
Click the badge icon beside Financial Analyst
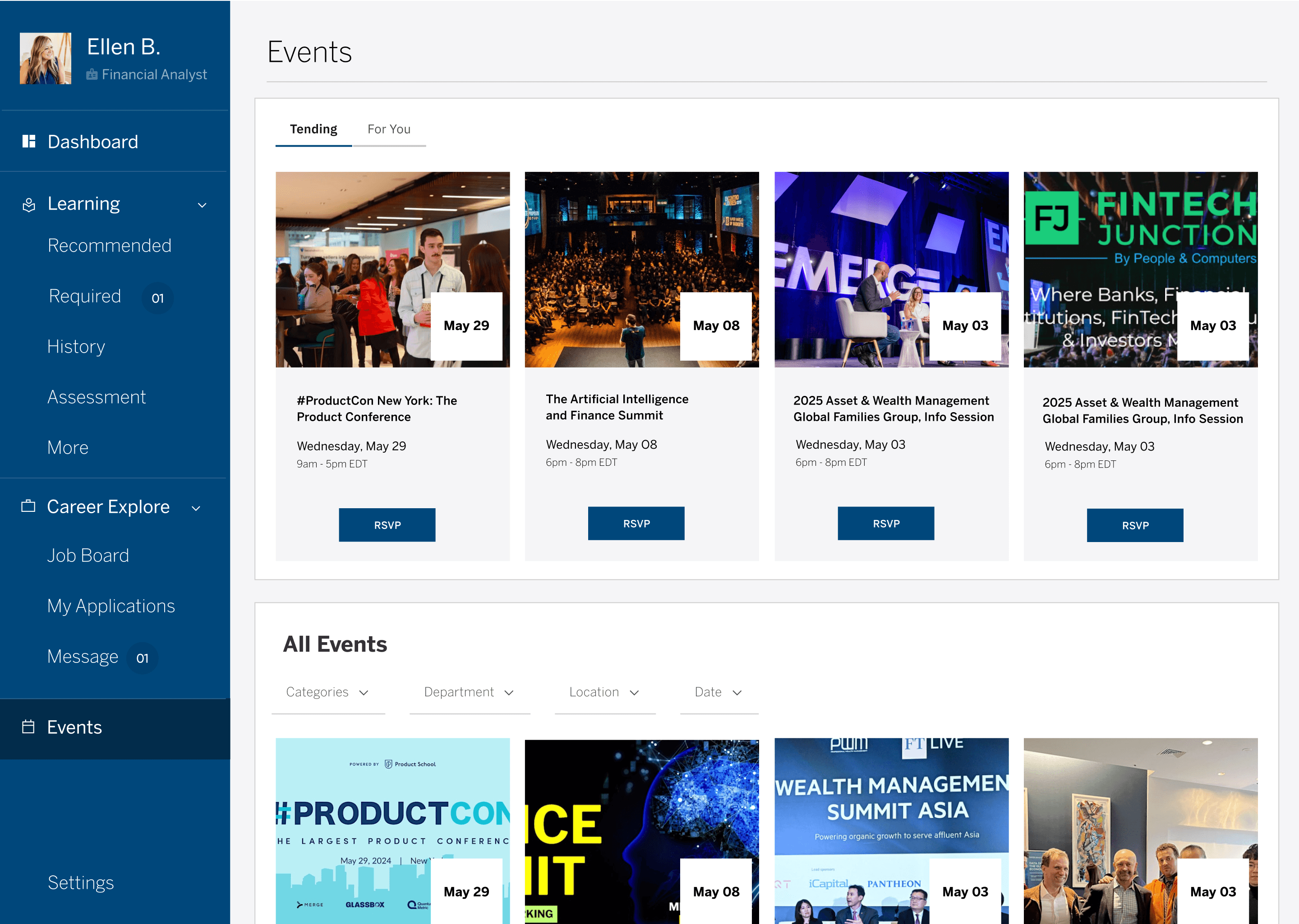coord(92,74)
